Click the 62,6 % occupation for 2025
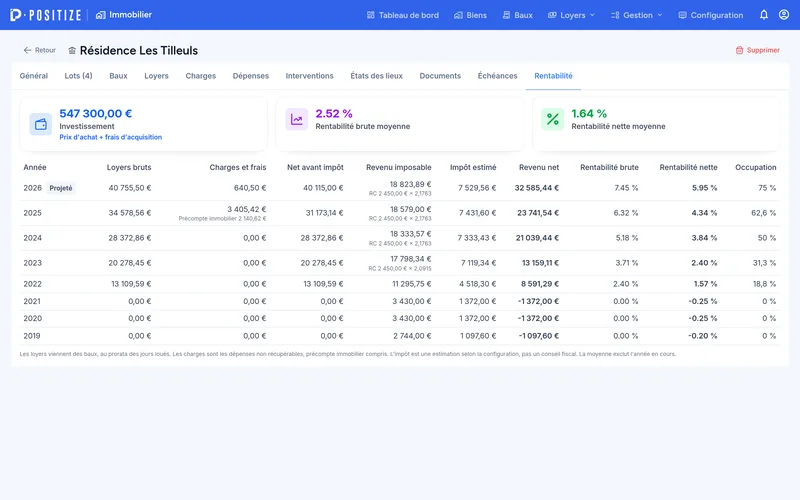Viewport: 800px width, 500px height. click(763, 213)
